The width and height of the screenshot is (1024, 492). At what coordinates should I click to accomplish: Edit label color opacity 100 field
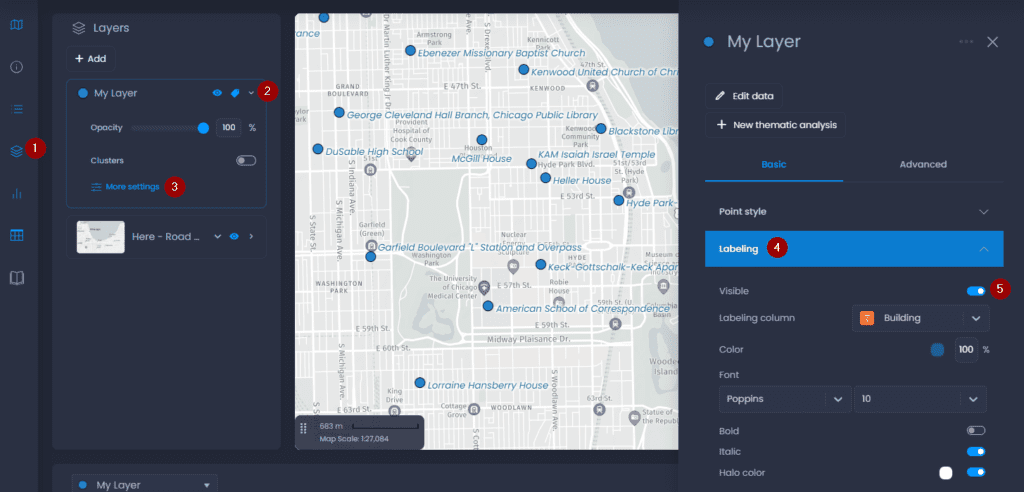[x=966, y=350]
